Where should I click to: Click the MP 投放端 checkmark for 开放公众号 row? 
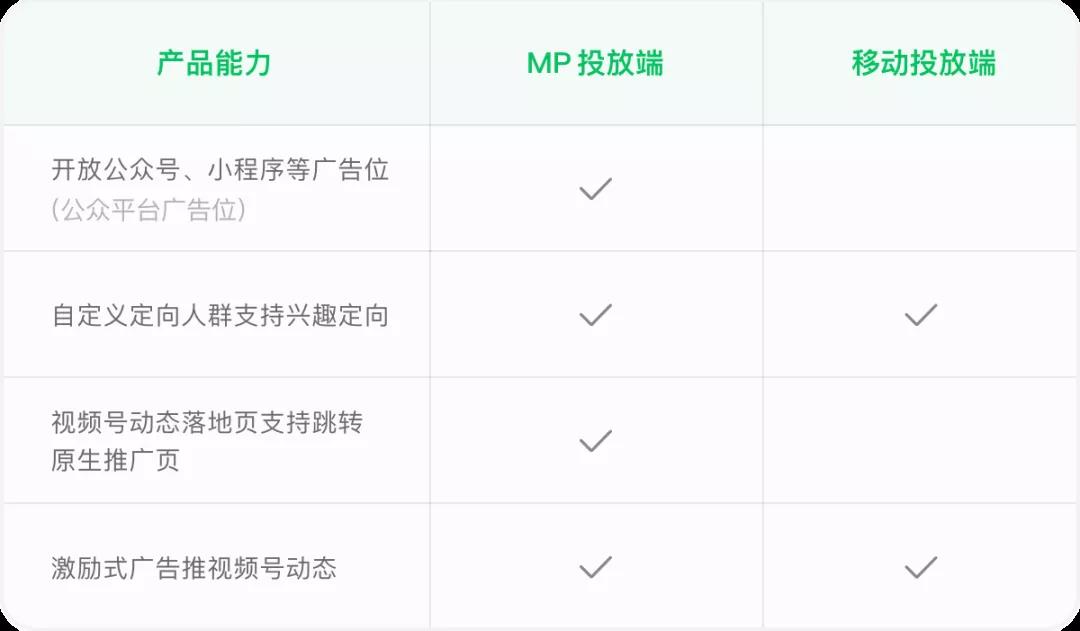click(595, 188)
